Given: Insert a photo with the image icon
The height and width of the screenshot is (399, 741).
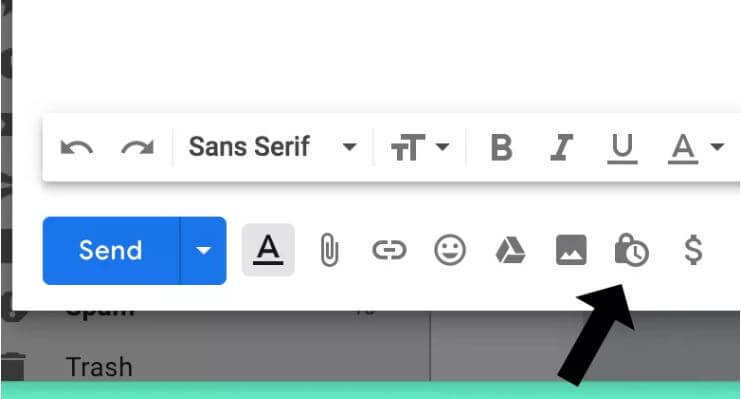Looking at the screenshot, I should coord(571,250).
